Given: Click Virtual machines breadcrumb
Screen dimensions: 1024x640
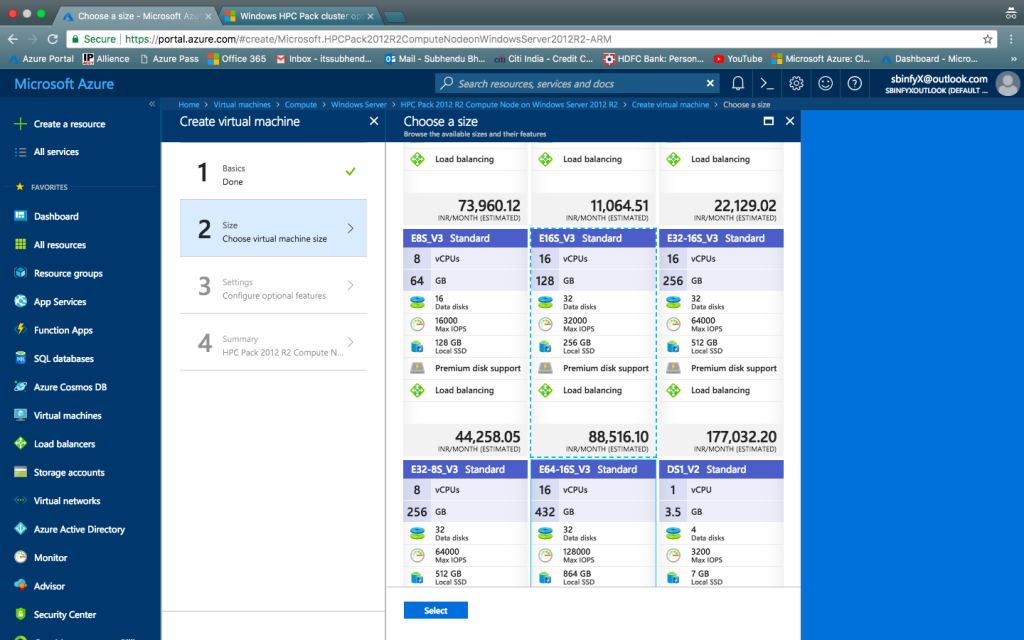Looking at the screenshot, I should [x=242, y=104].
